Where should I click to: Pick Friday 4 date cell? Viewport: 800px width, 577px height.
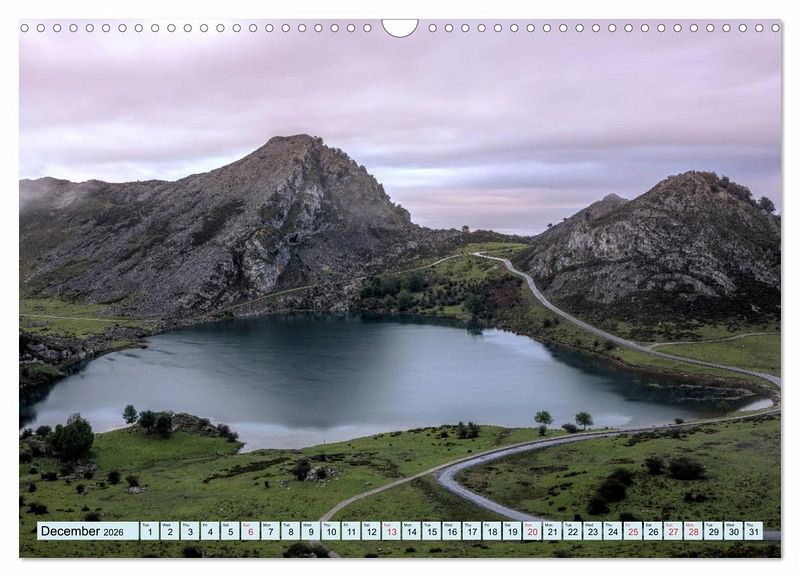(x=210, y=531)
